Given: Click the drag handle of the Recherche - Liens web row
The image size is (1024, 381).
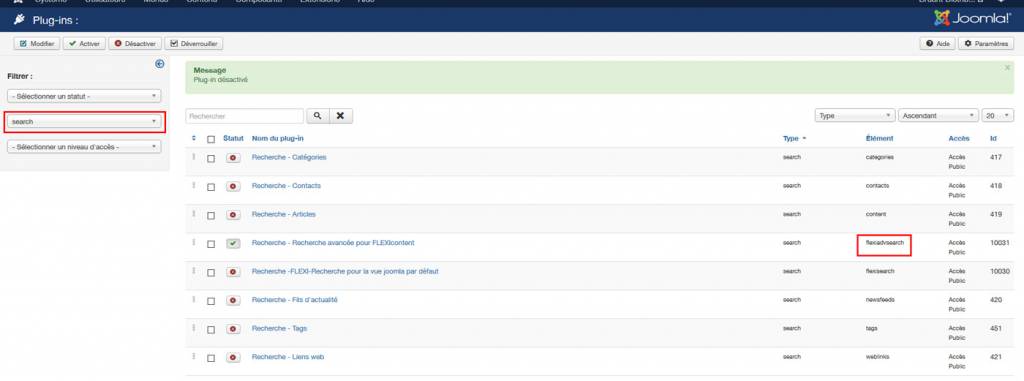Looking at the screenshot, I should (193, 357).
